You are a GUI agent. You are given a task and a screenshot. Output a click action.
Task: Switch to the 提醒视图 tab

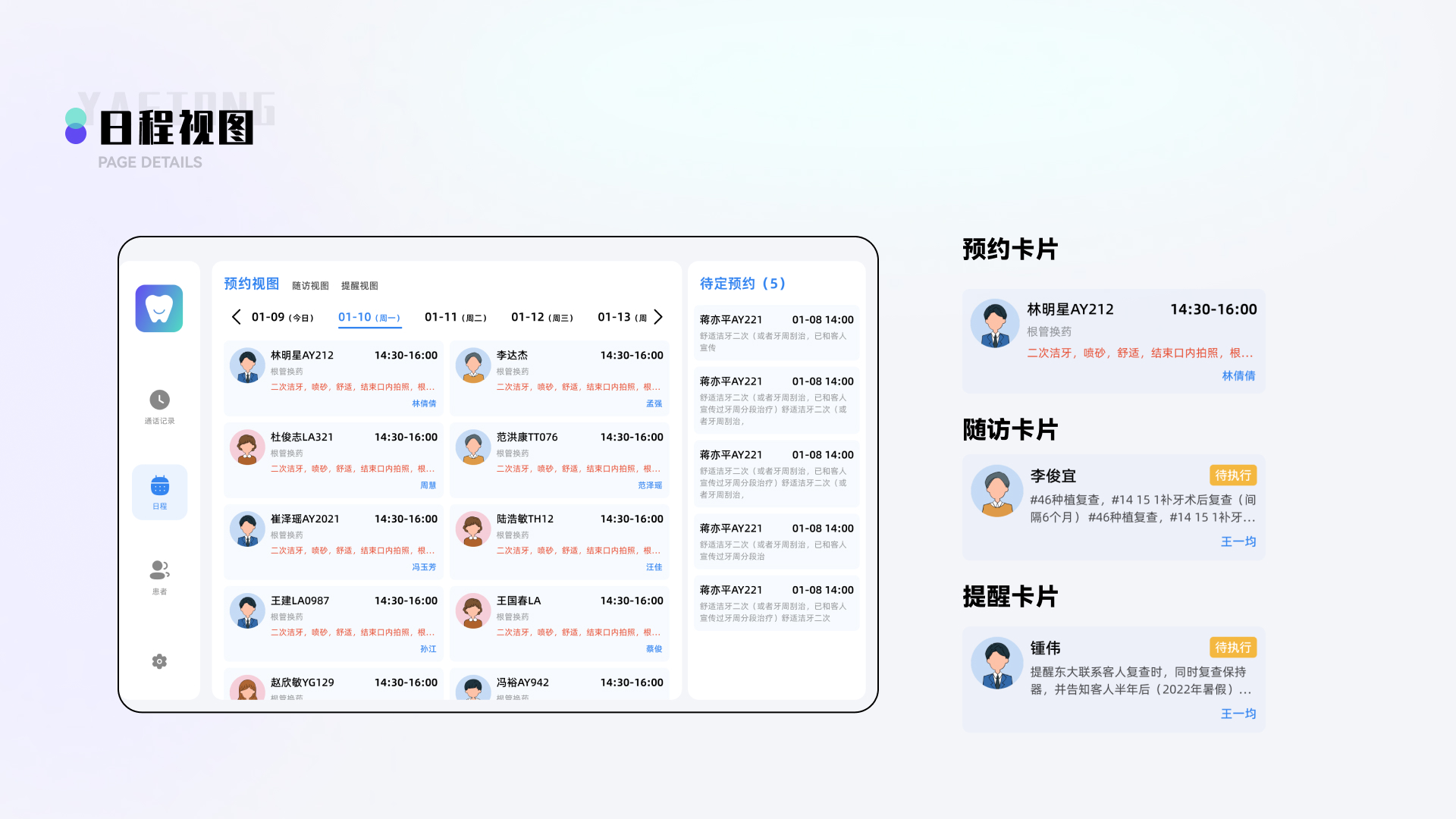point(359,286)
